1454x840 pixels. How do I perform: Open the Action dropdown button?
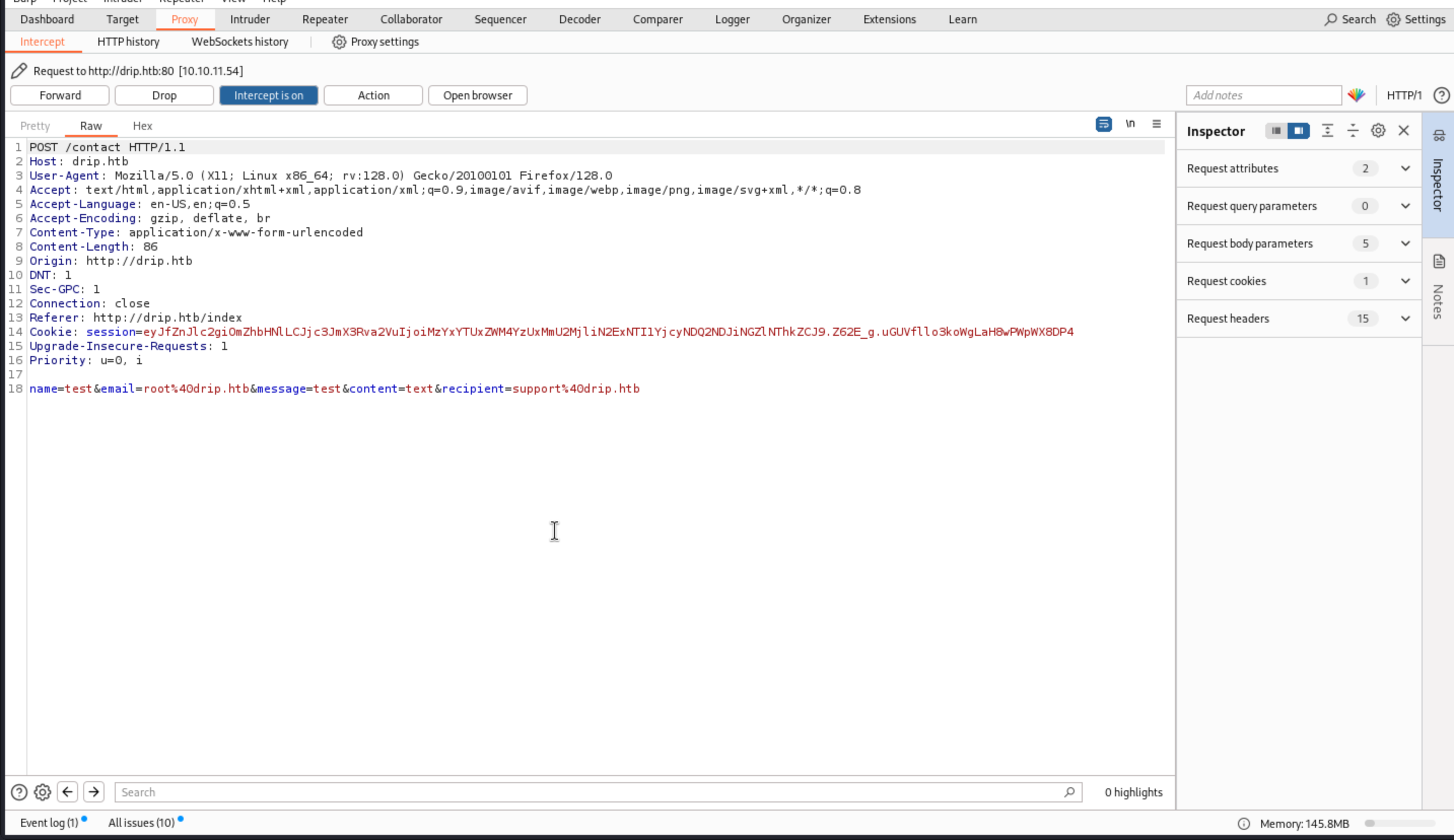pyautogui.click(x=373, y=95)
